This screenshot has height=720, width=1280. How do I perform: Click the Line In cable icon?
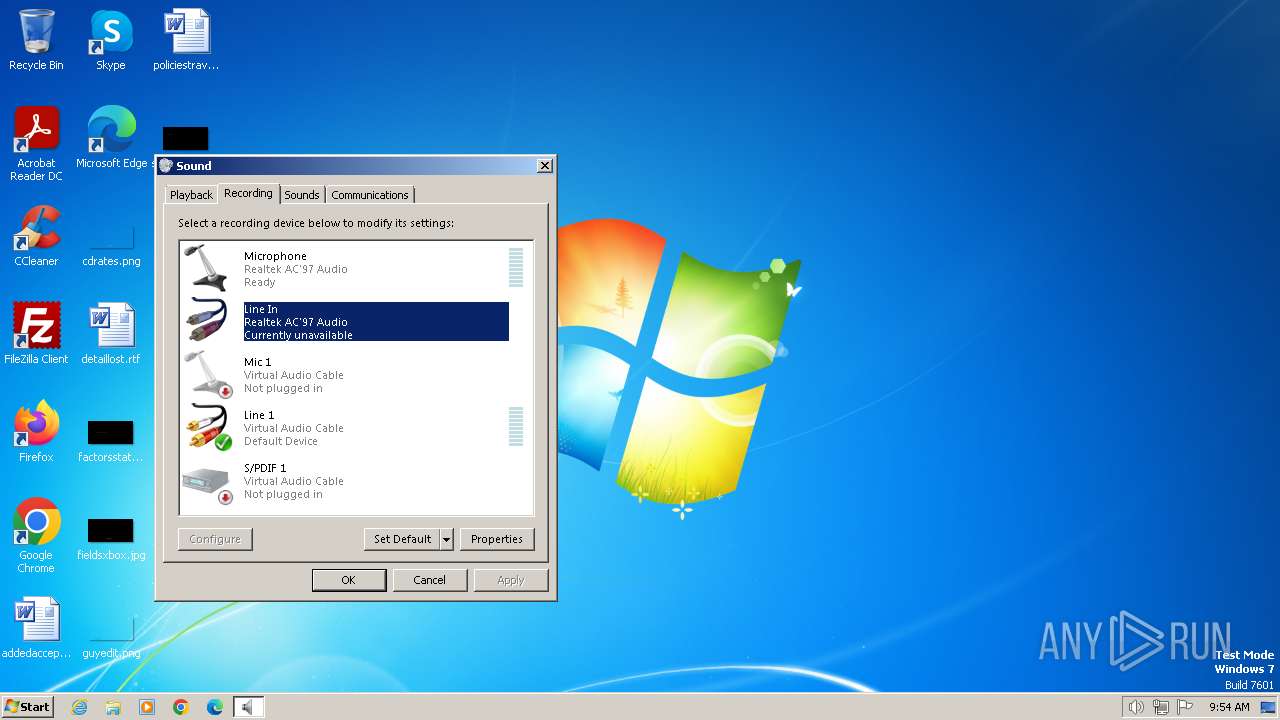[208, 321]
